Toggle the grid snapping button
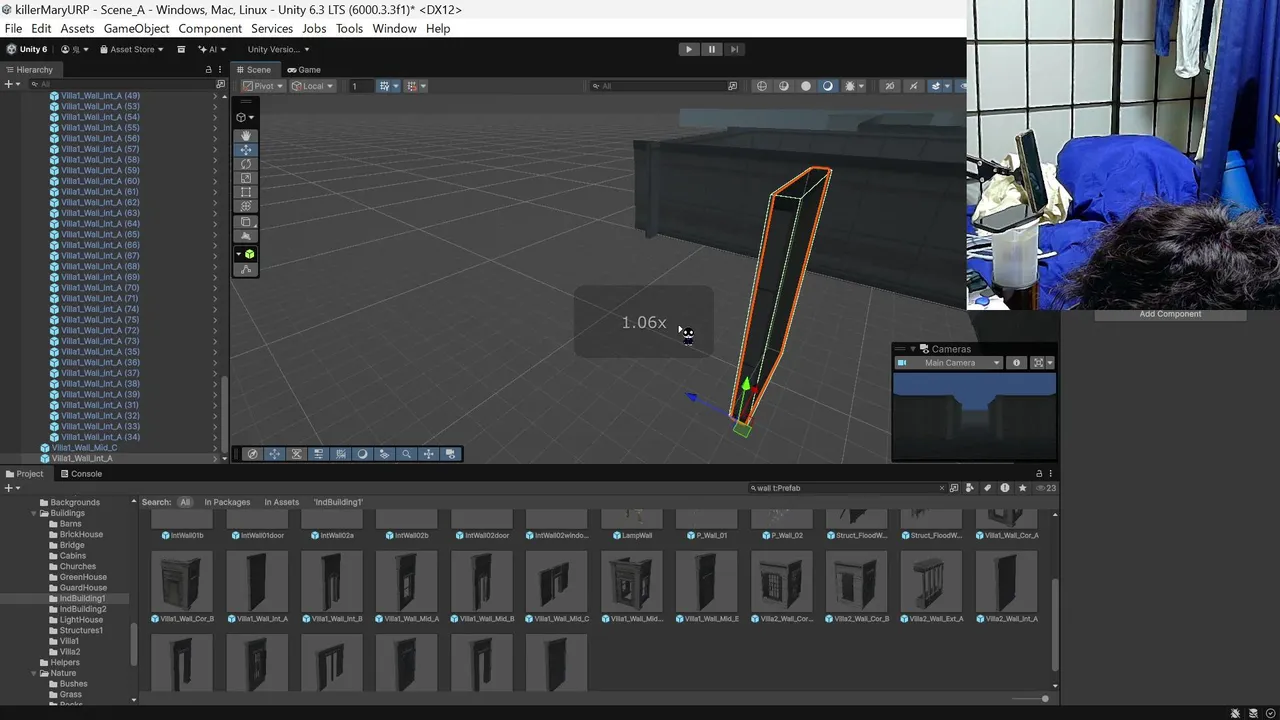The image size is (1280, 720). click(384, 86)
